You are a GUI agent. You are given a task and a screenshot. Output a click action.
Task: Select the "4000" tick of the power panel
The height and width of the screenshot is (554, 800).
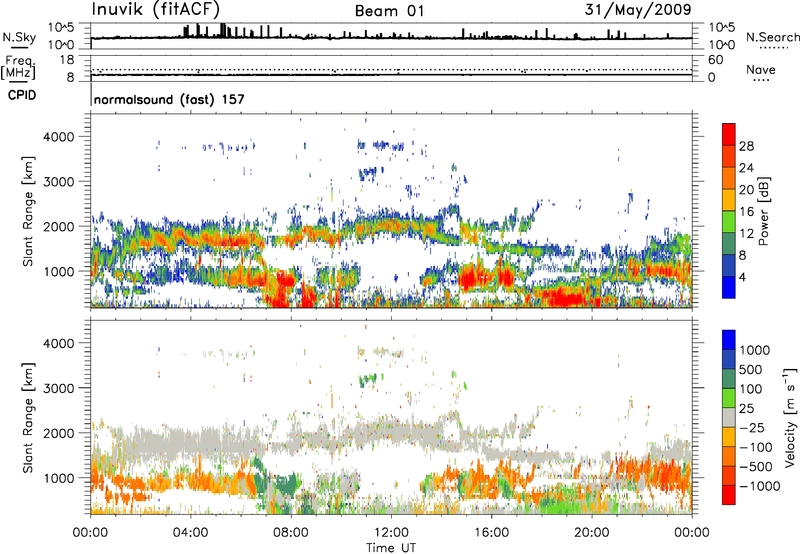tap(58, 137)
